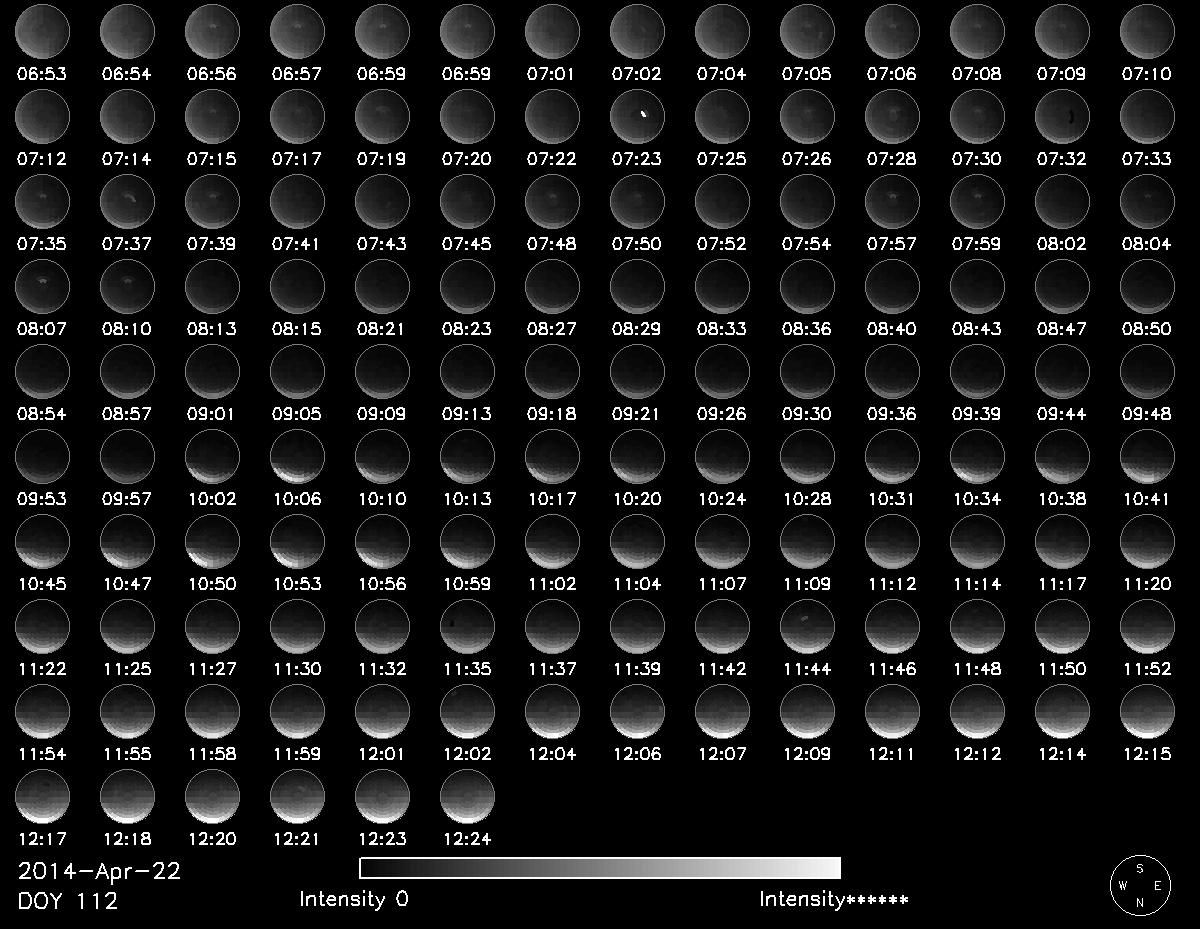
Task: Open the 06:53 disk image
Action: [x=42, y=31]
